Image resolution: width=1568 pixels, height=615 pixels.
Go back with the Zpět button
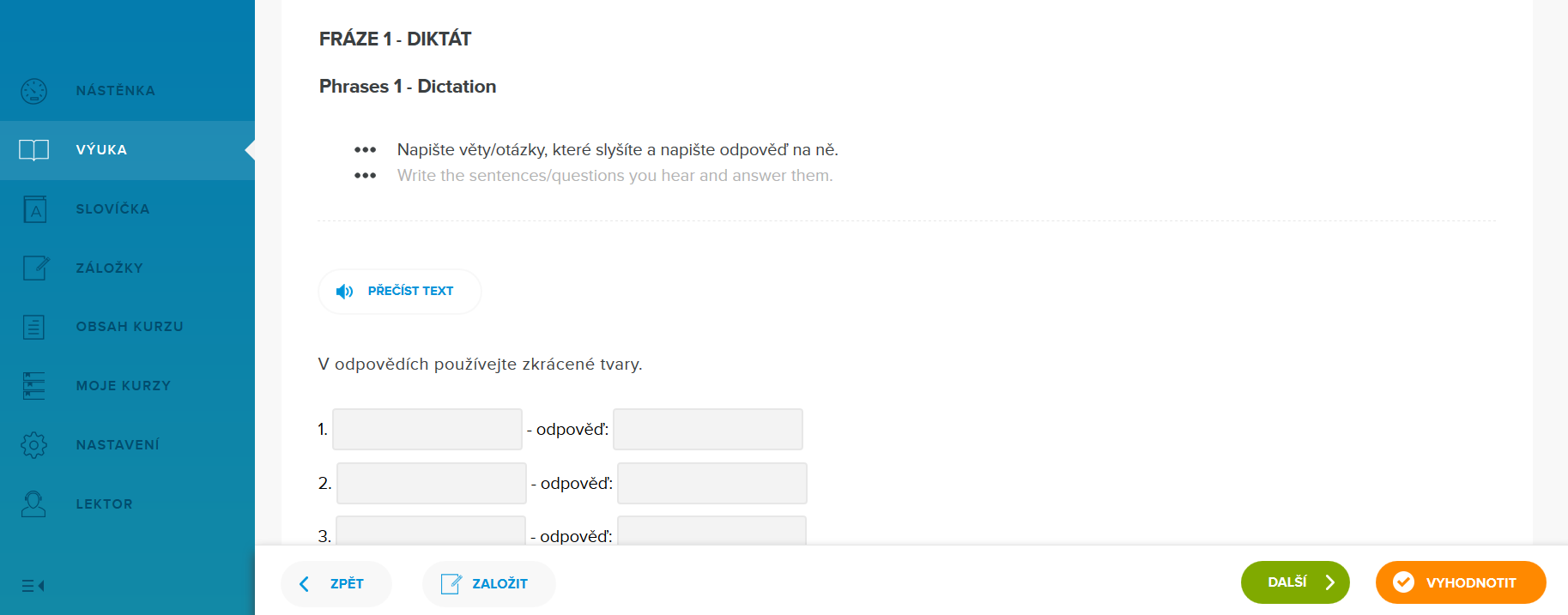[336, 584]
